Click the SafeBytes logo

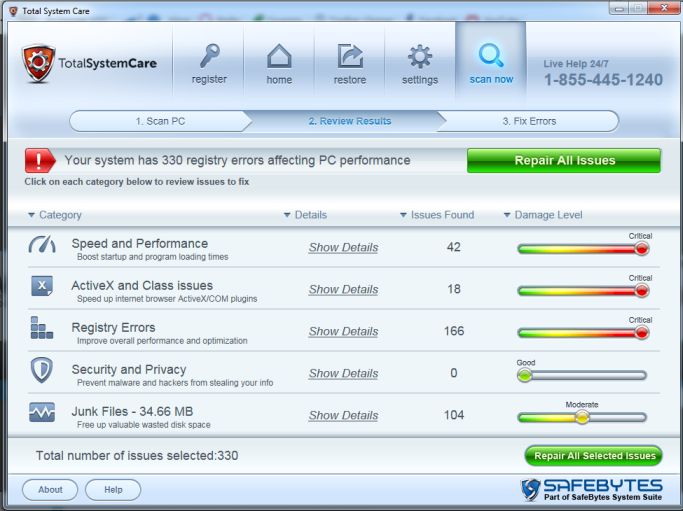pos(592,490)
